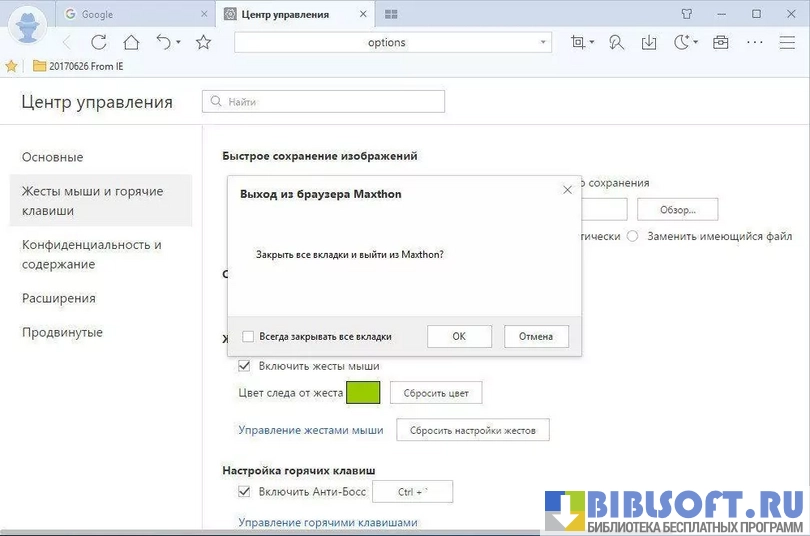Open the downloads icon in toolbar
Viewport: 810px width, 536px height.
649,42
